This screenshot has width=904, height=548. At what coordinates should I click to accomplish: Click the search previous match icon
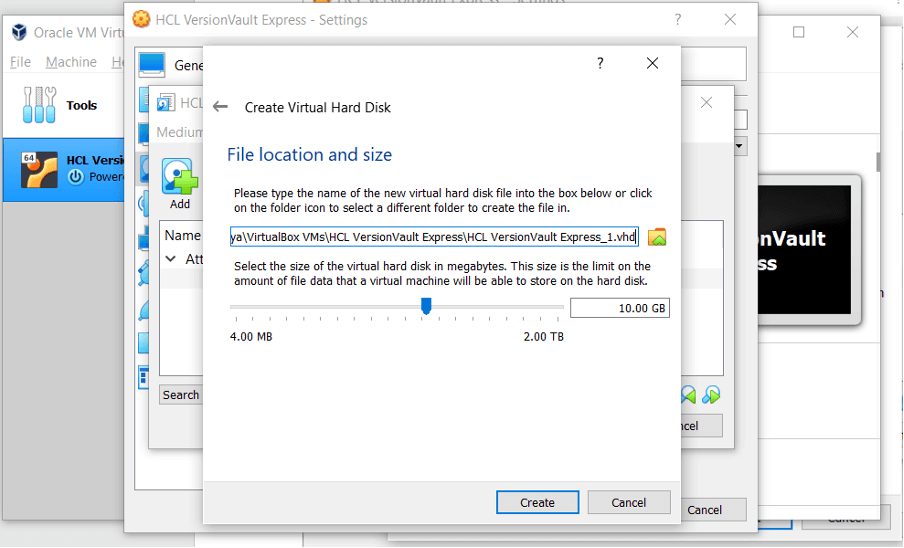pos(688,395)
